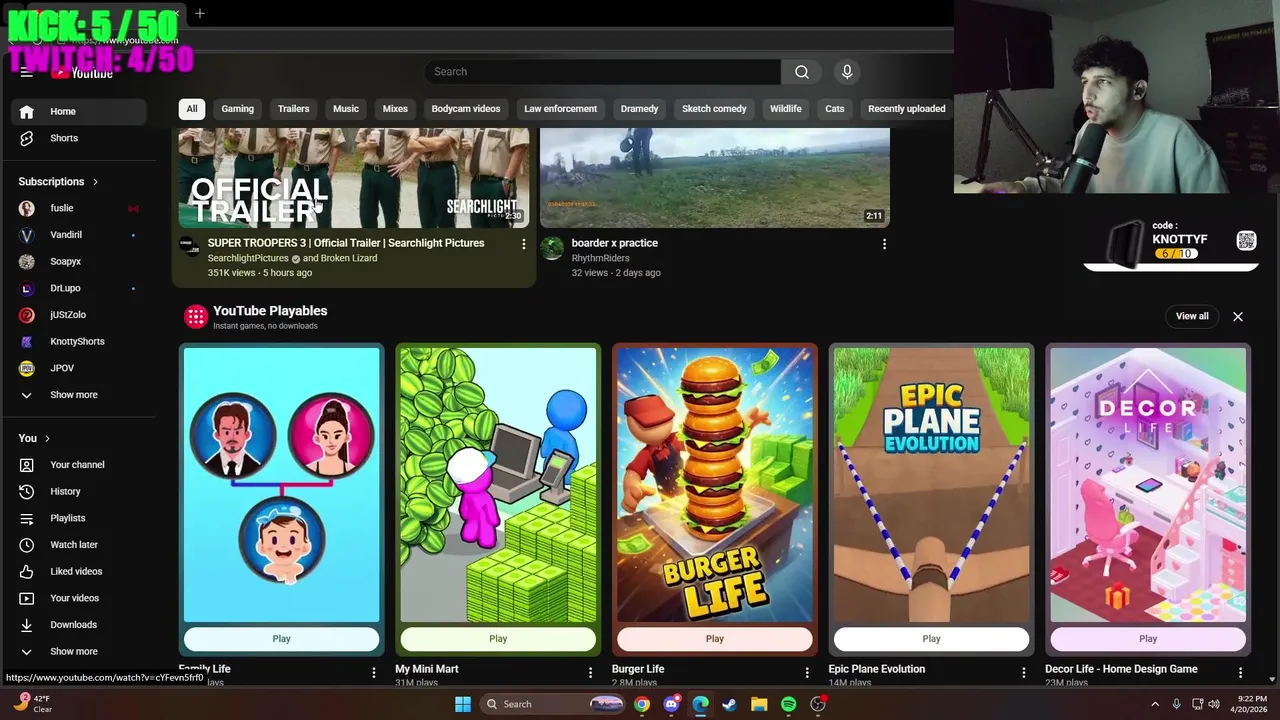Open the Super Troopers 3 video title
The image size is (1280, 720).
point(346,243)
